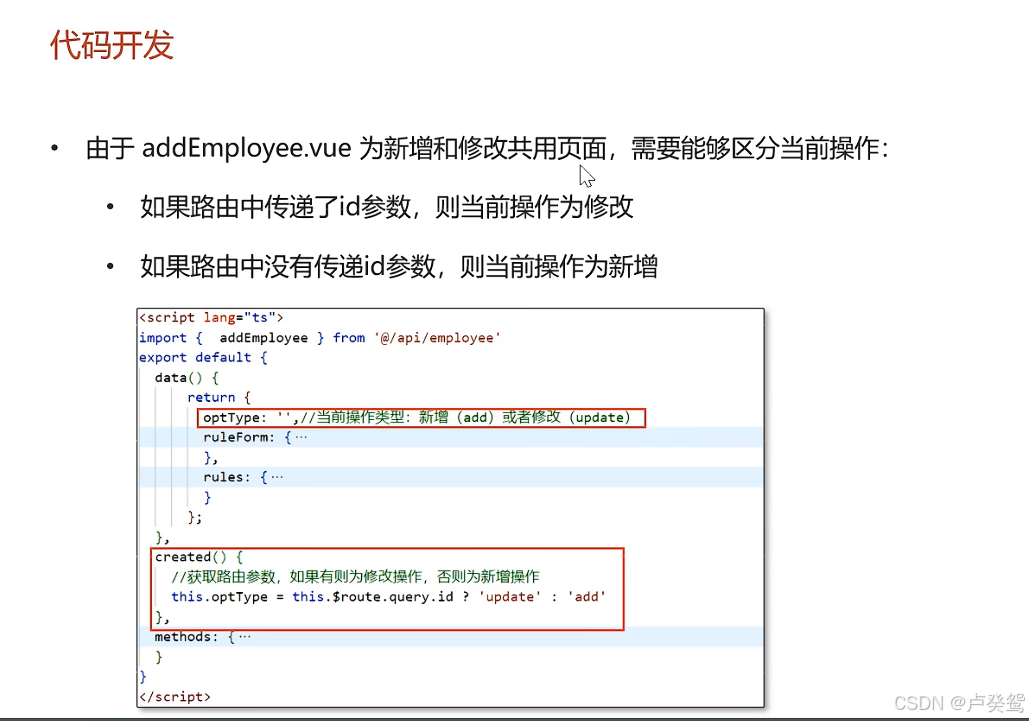
Task: Click the "ruleForm:" property name
Action: pos(239,438)
